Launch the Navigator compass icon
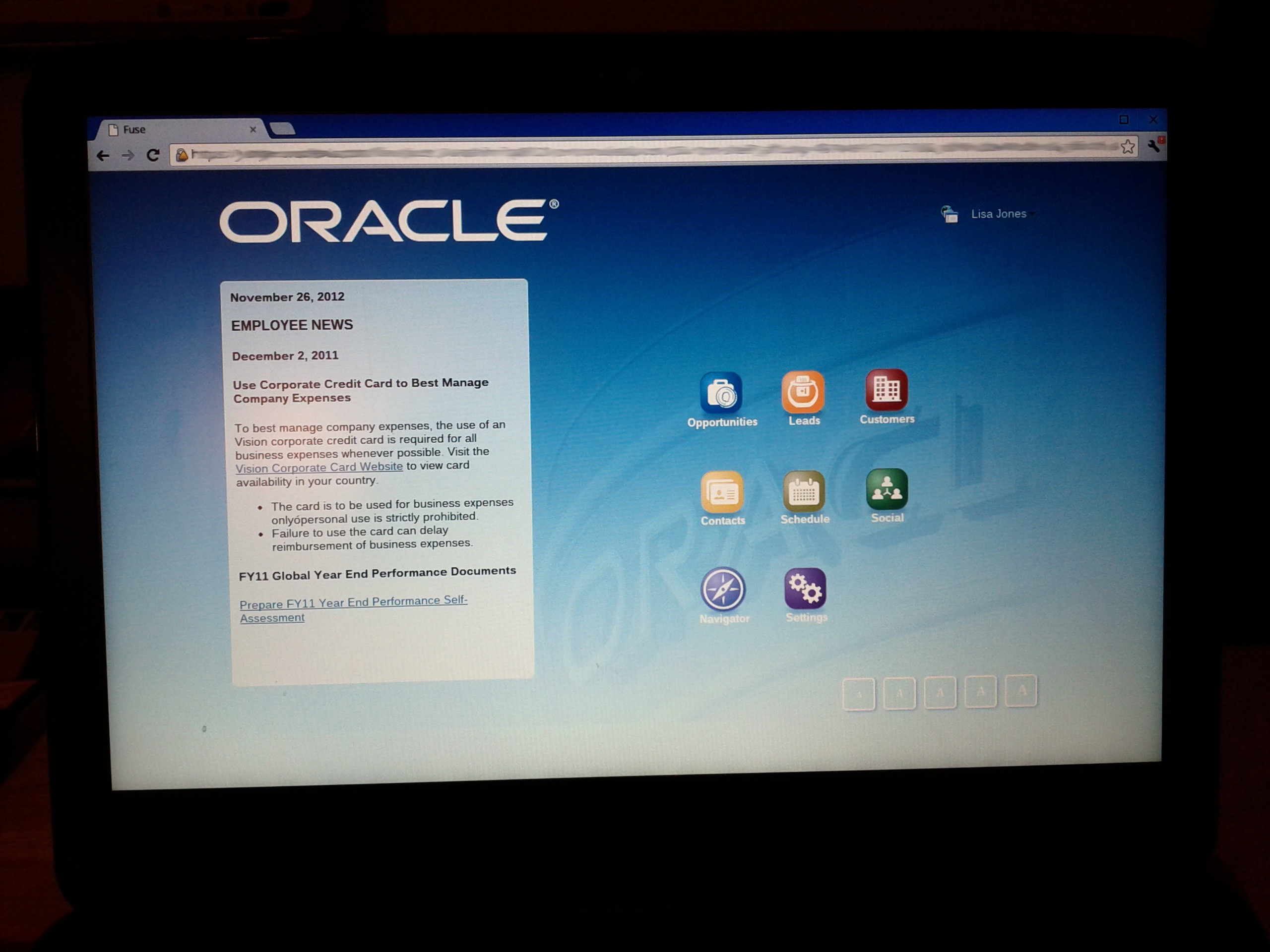This screenshot has width=1270, height=952. point(723,590)
